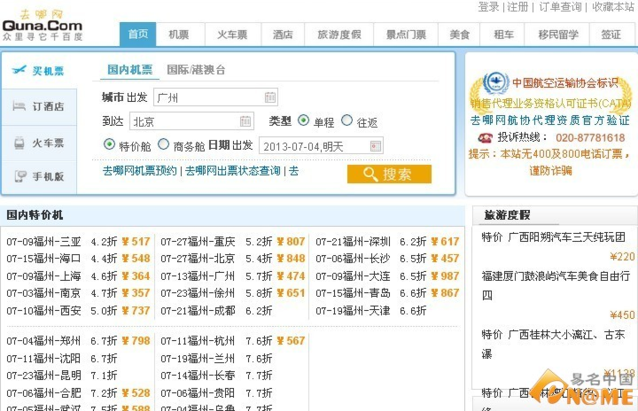Open 07-27福州-重庆 flight deal
The height and width of the screenshot is (411, 638).
tap(198, 242)
